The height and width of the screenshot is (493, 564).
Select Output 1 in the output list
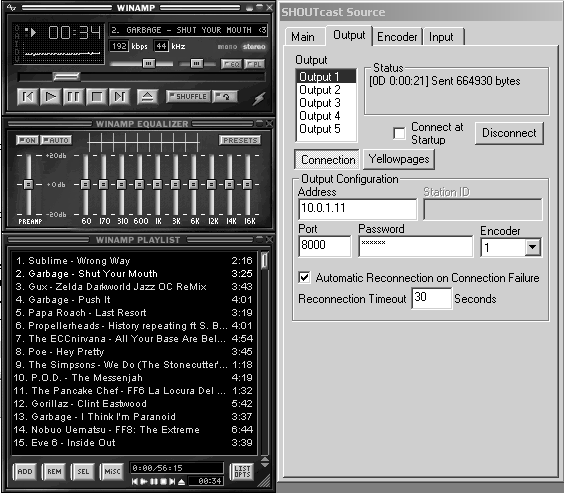(326, 77)
